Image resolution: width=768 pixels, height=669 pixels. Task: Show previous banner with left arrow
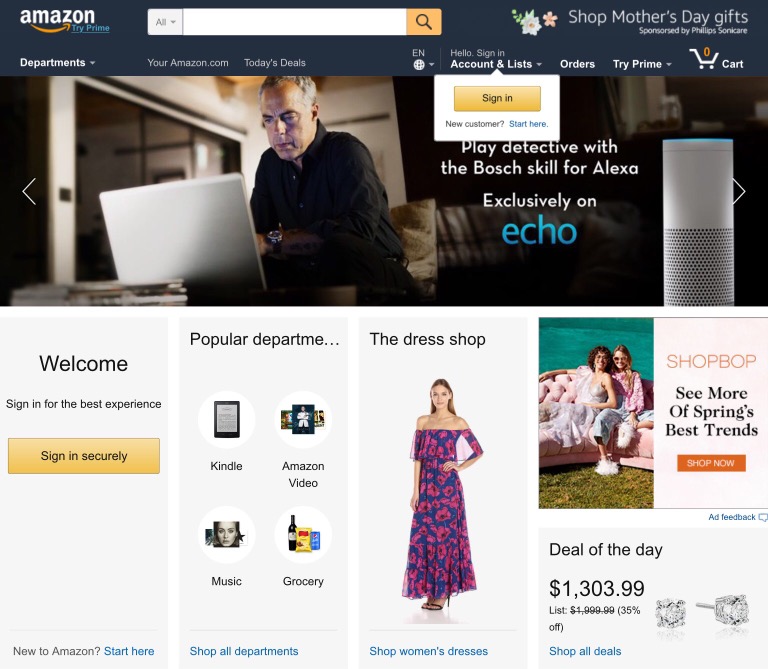coord(29,191)
